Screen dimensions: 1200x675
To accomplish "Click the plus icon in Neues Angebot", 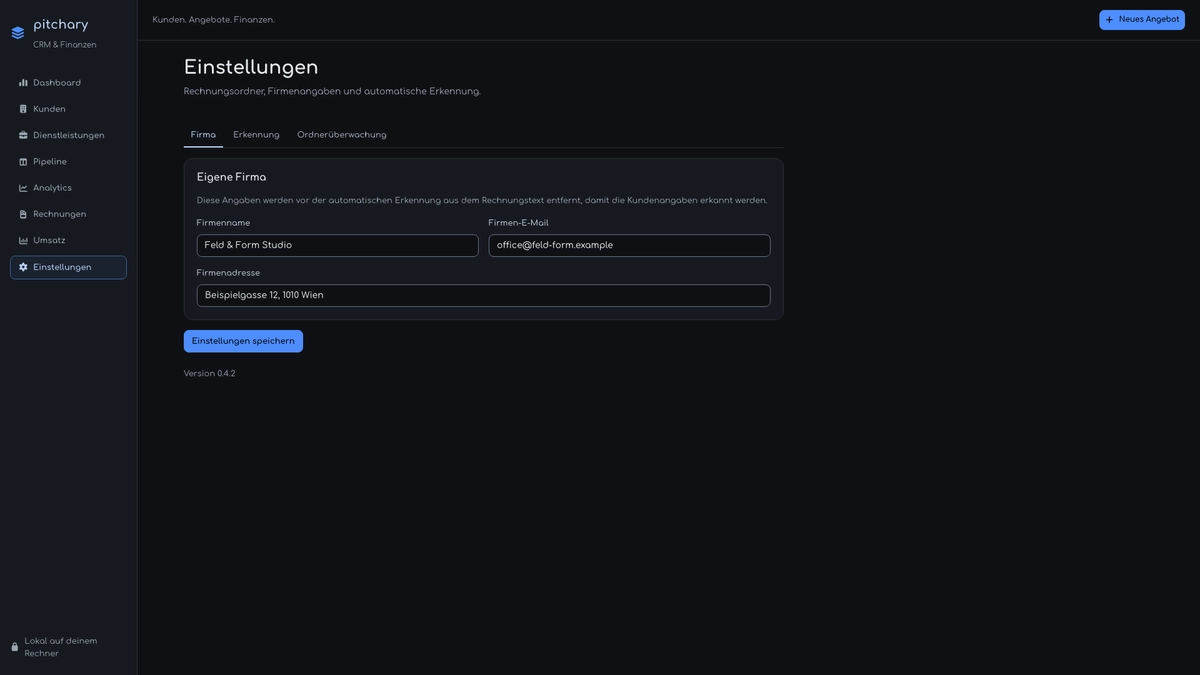I will tap(1109, 20).
